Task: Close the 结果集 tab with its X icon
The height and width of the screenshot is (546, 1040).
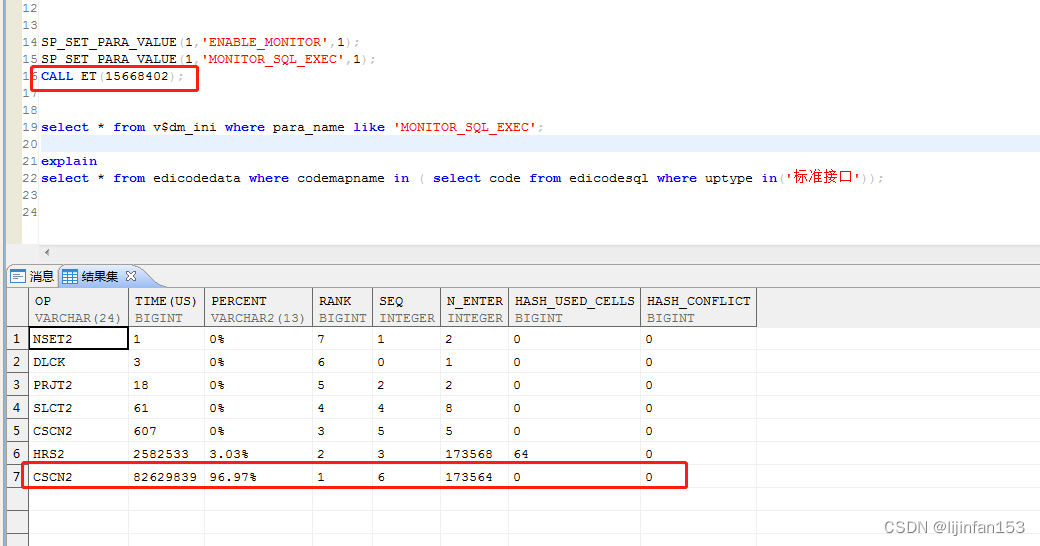Action: (x=131, y=275)
